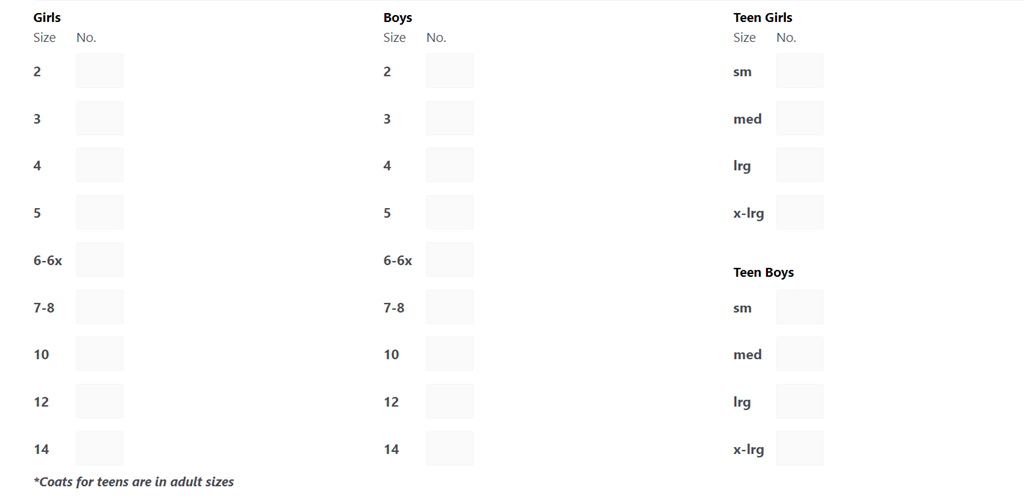Select the Teen Girls sm number field

tap(800, 71)
